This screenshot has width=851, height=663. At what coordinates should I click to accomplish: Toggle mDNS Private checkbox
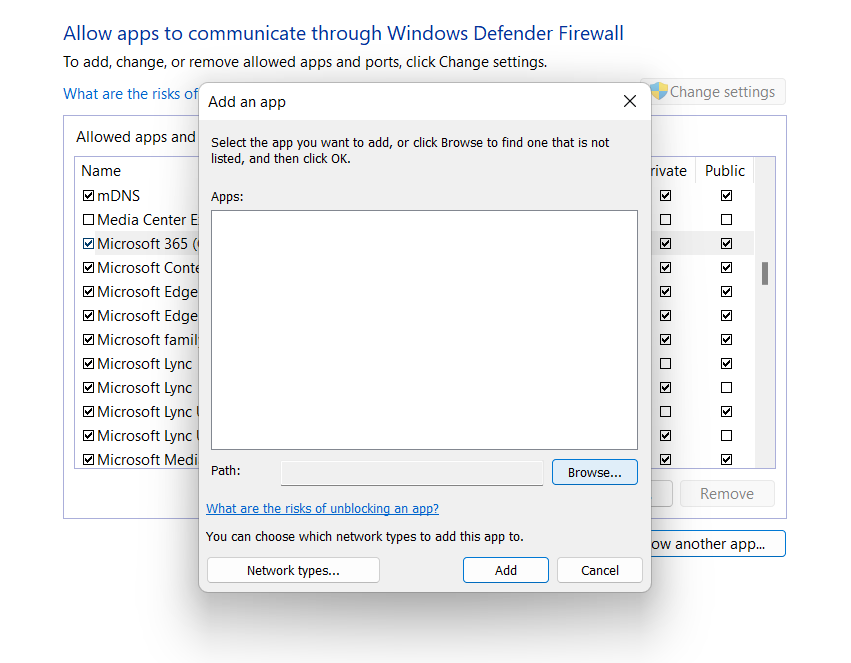click(665, 195)
